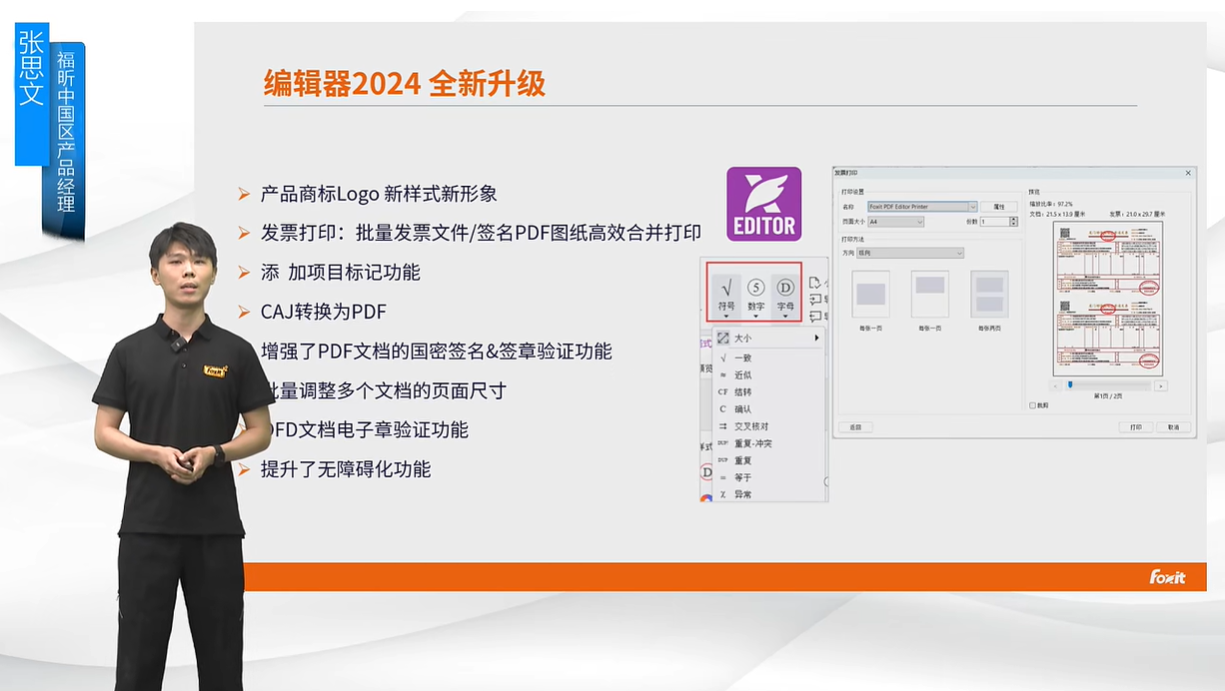This screenshot has width=1225, height=691.
Task: Choose the 每张两页 two-per-page layout
Action: pyautogui.click(x=990, y=295)
